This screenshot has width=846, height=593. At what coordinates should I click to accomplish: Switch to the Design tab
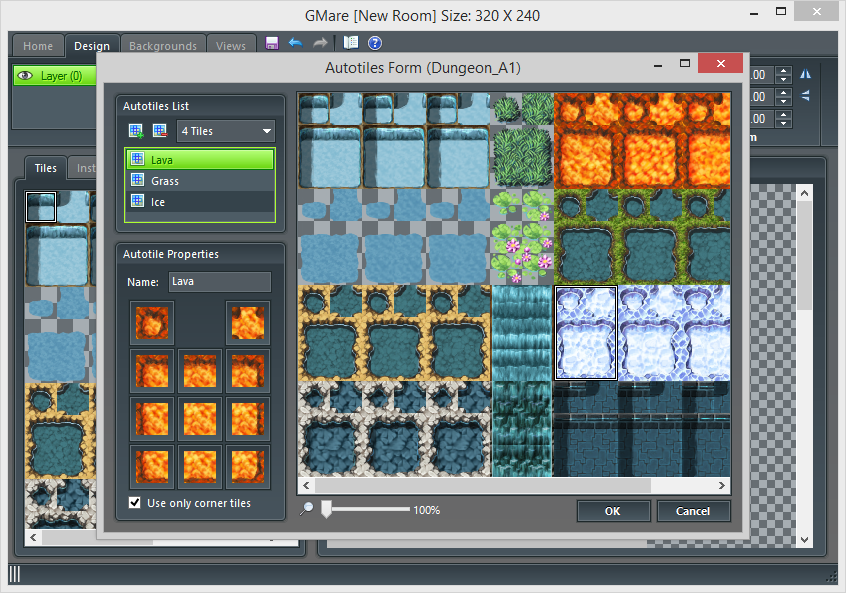point(92,46)
